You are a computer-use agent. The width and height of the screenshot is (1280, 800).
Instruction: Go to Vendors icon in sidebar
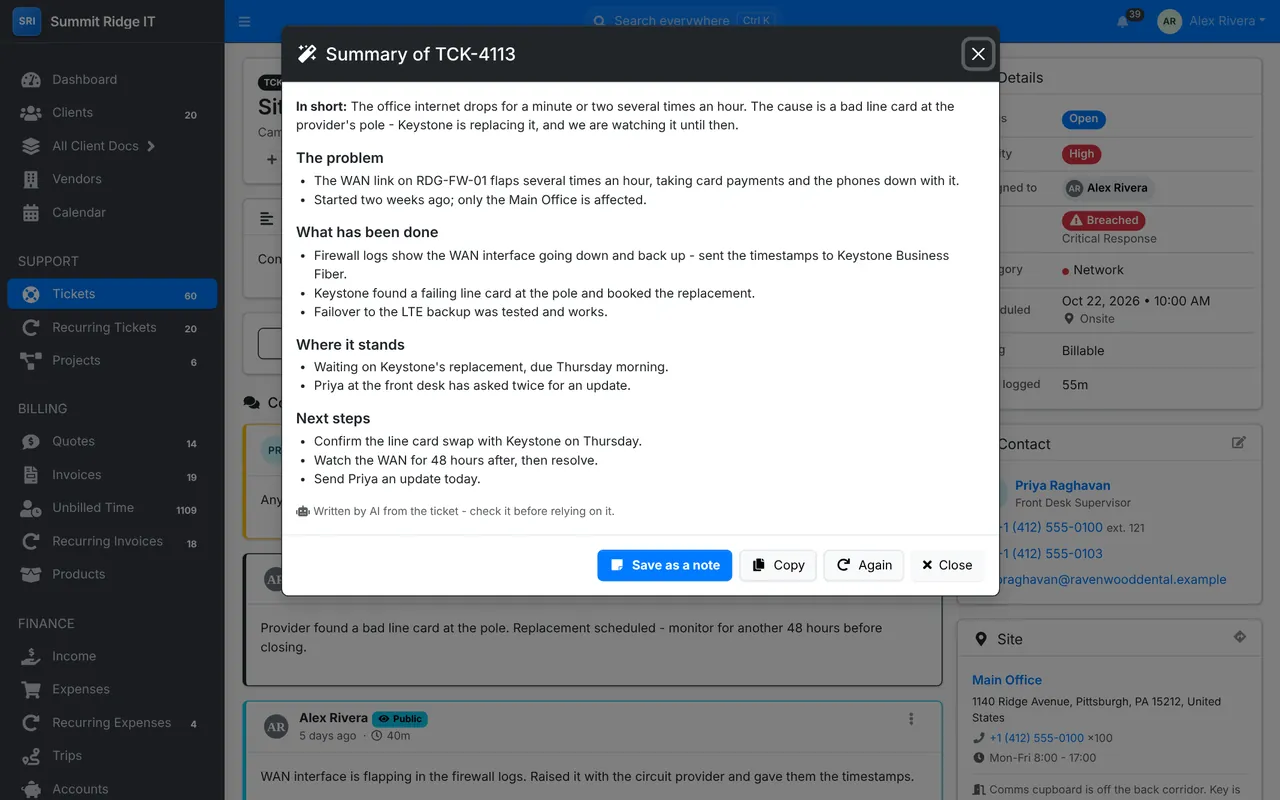click(x=31, y=179)
